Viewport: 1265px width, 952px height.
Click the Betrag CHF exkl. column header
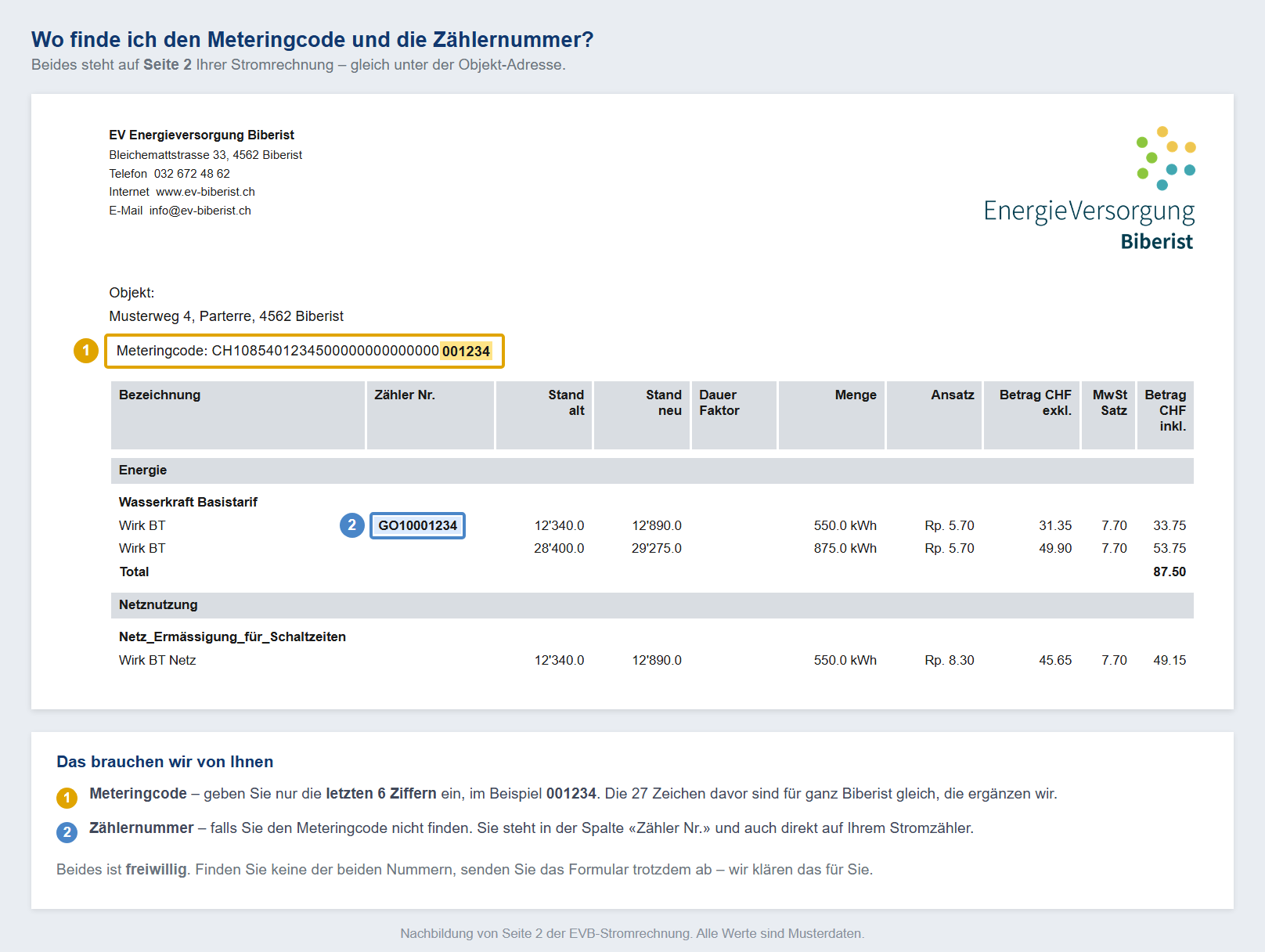coord(1032,415)
